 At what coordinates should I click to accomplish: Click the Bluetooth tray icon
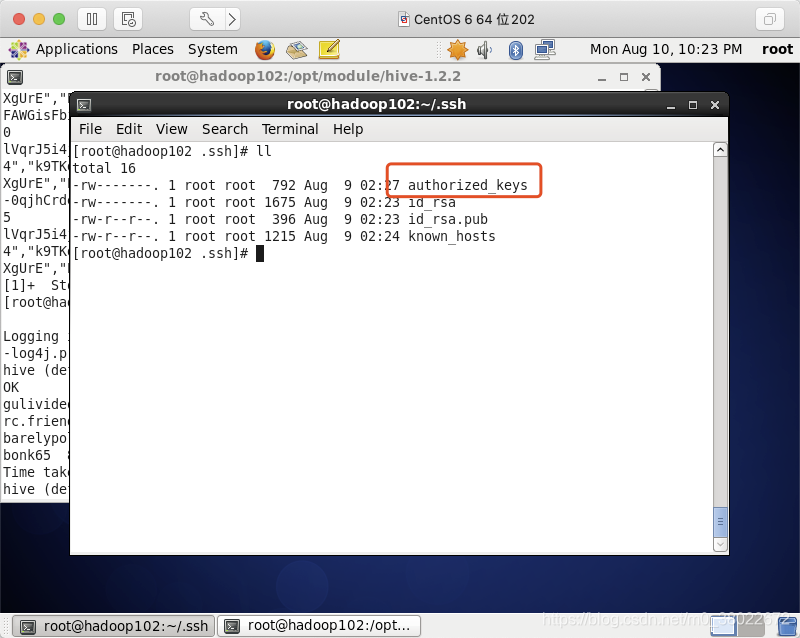tap(516, 50)
